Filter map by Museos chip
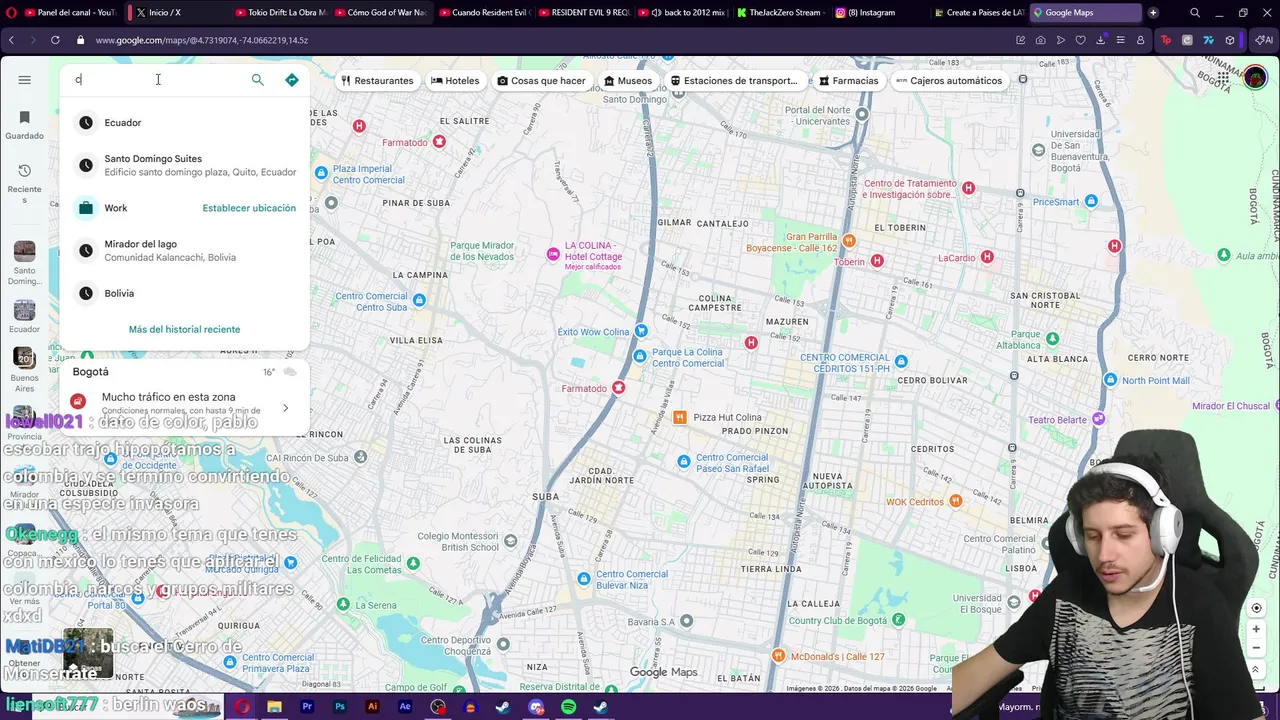 coord(628,80)
